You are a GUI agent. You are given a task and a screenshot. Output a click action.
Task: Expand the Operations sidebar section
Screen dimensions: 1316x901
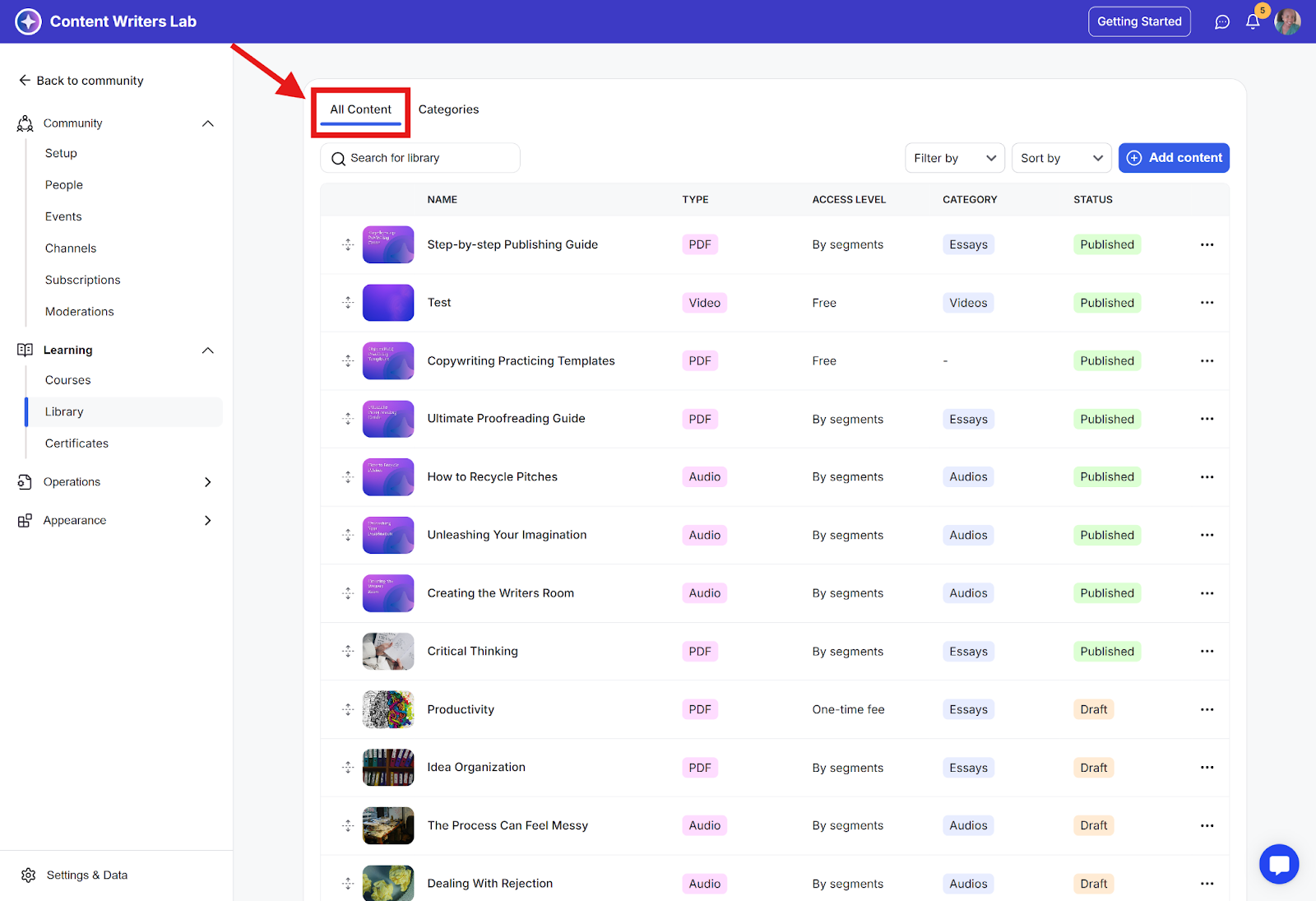coord(207,482)
